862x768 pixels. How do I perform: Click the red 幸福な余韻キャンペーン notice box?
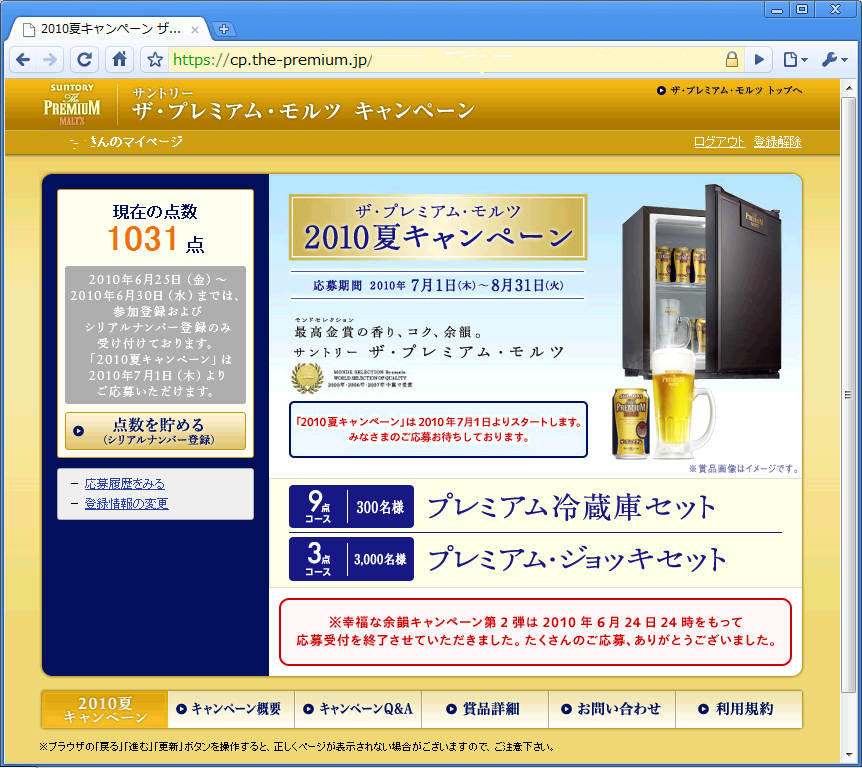click(x=535, y=632)
